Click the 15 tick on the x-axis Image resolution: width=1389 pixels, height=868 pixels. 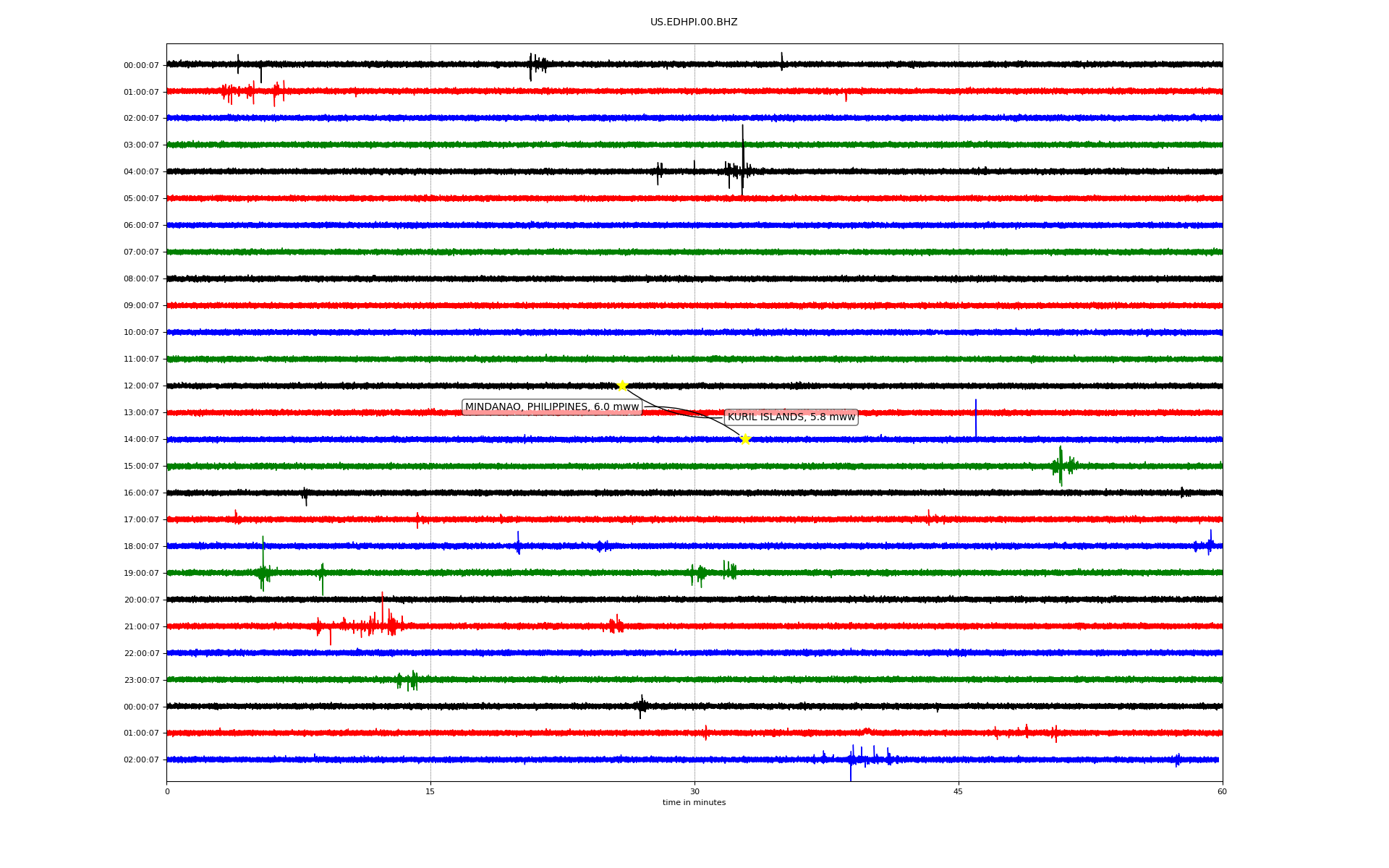tap(430, 791)
